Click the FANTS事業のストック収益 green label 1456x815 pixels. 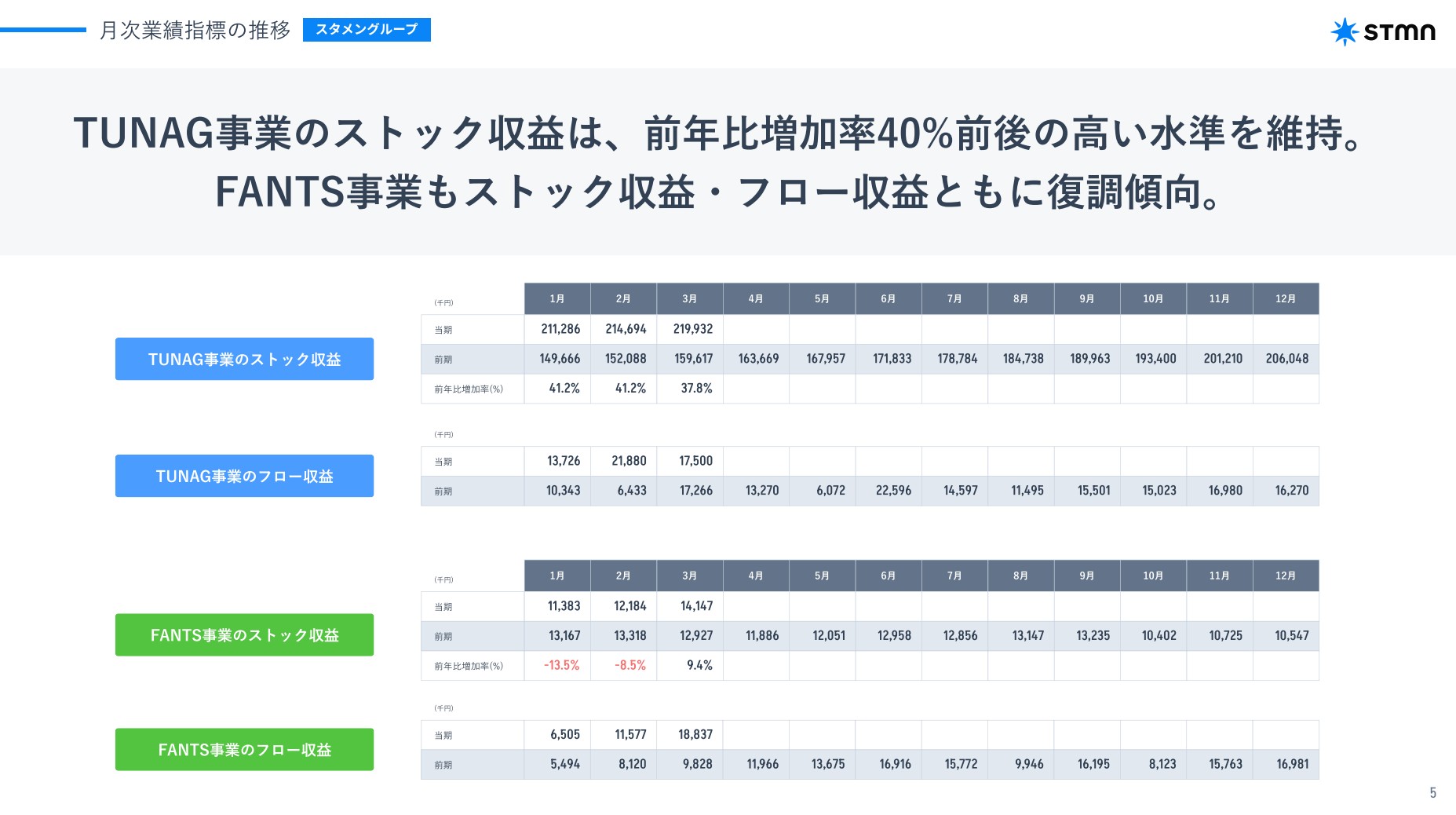pyautogui.click(x=244, y=634)
